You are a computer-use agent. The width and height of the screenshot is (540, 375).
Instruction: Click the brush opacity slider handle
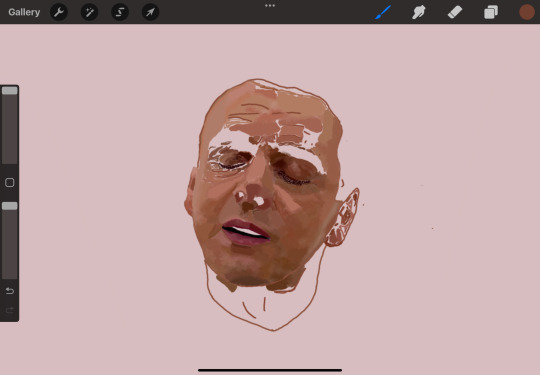[10, 206]
